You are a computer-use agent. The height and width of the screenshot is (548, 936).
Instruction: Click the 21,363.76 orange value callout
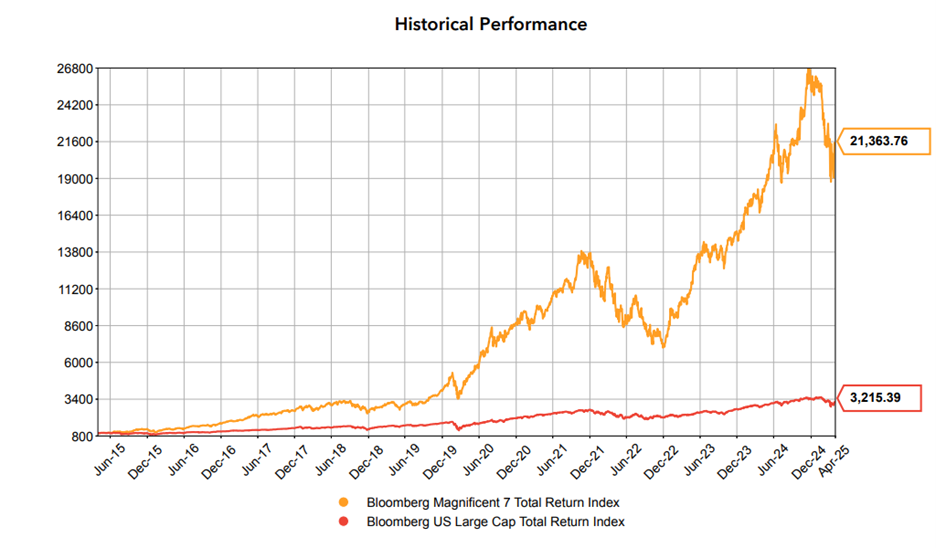click(880, 142)
